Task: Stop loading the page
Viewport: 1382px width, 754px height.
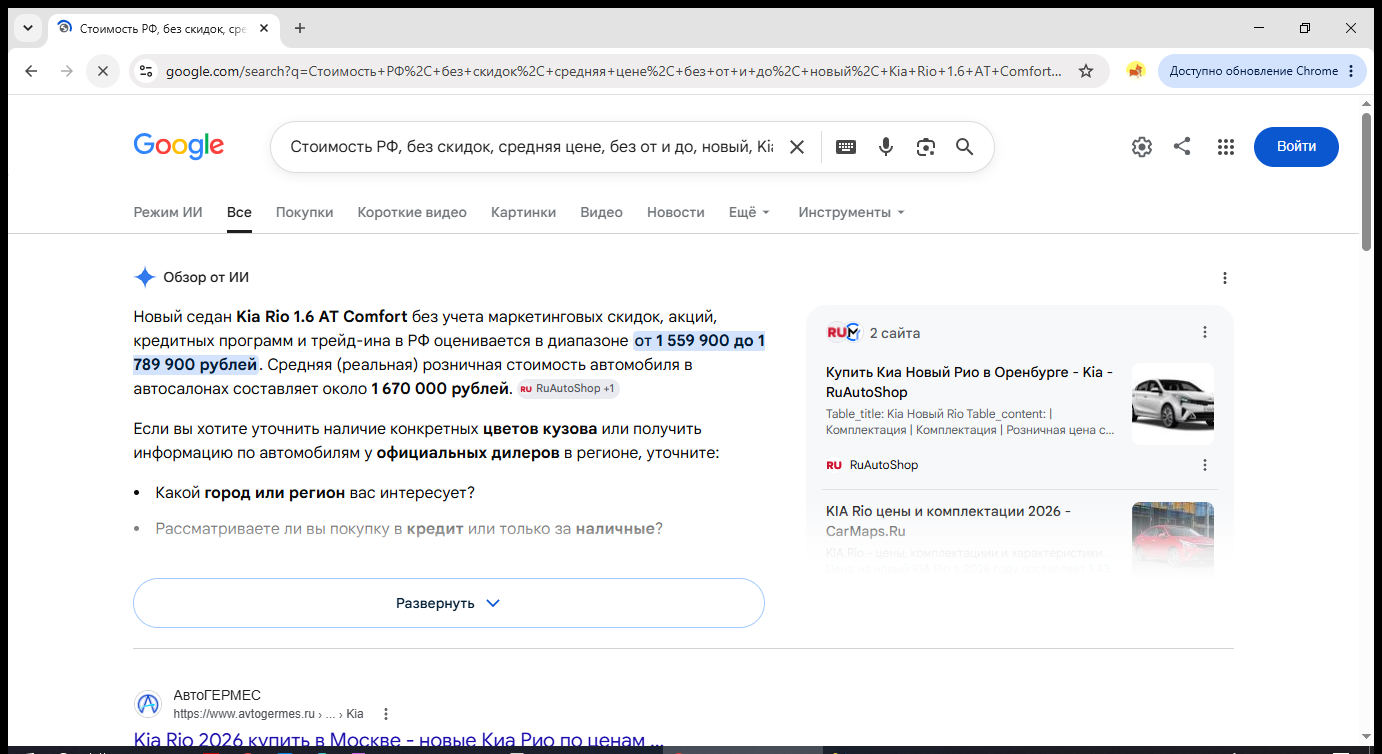Action: coord(103,71)
